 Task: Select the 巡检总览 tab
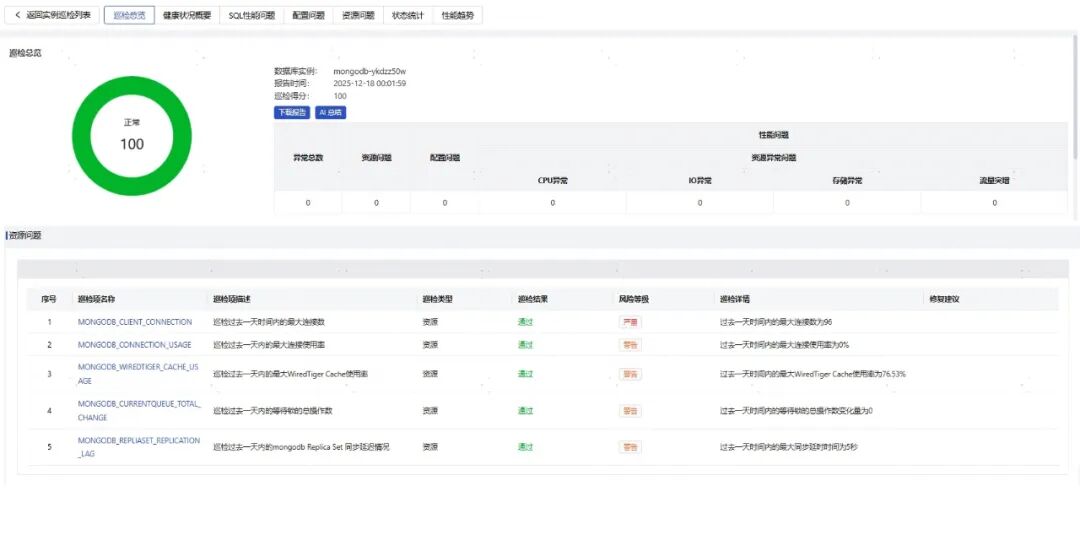[129, 15]
